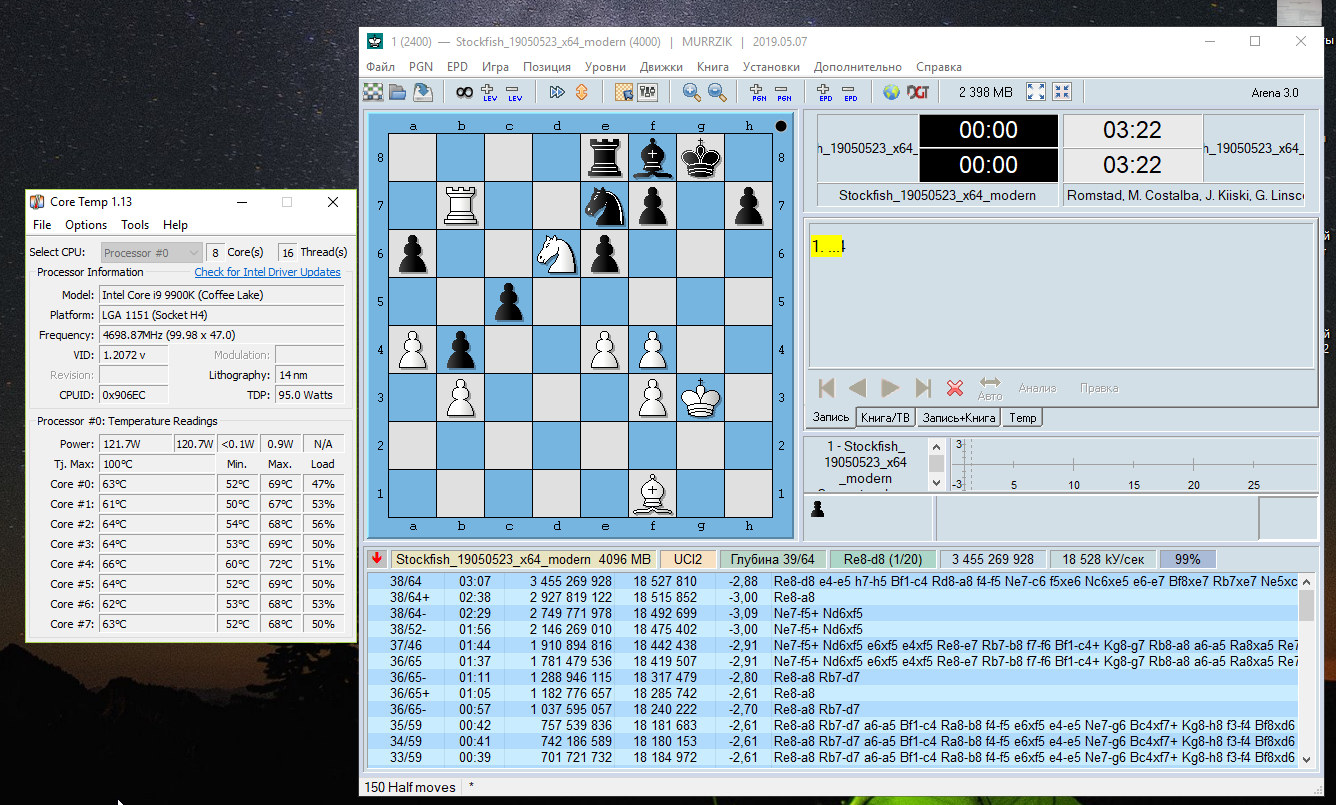
Task: Click the red down arrow engine icon
Action: 377,559
